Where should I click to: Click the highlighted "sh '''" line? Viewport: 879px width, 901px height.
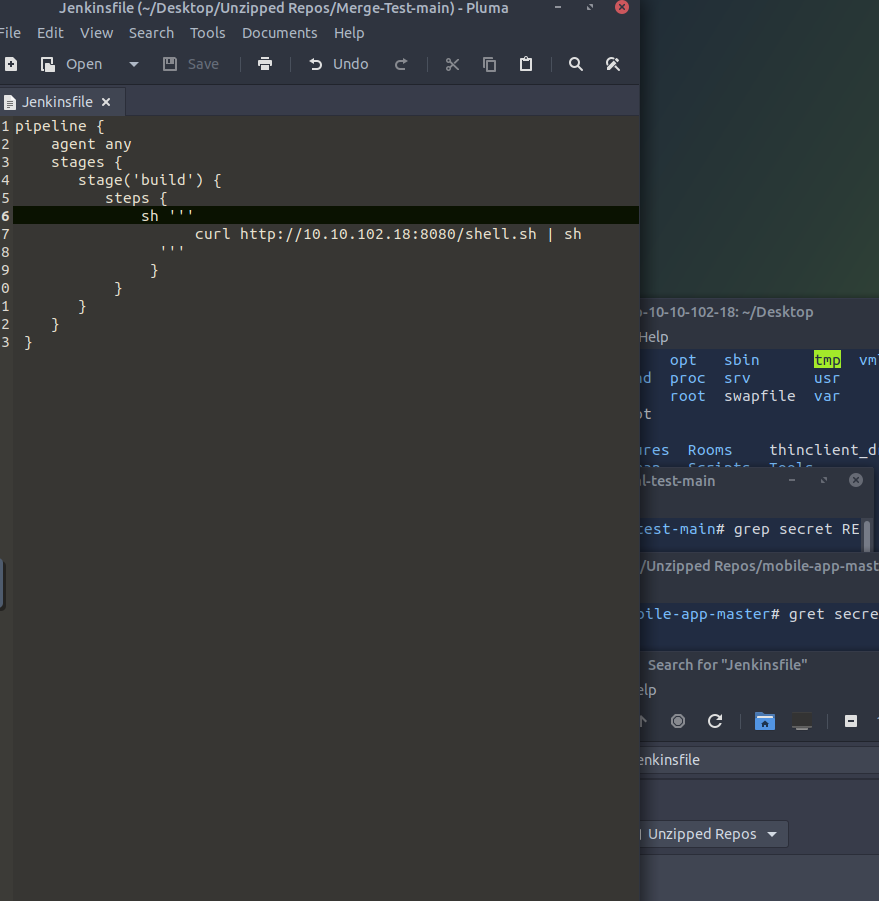click(326, 215)
